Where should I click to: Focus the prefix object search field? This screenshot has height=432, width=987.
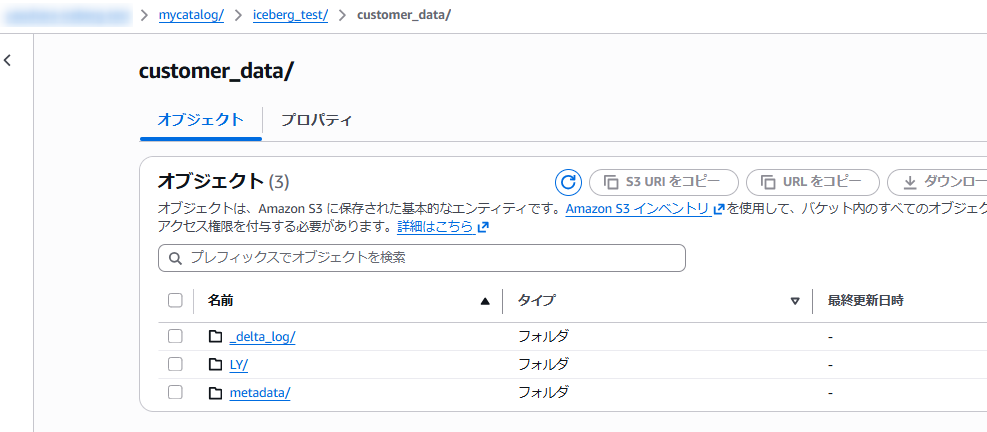coord(430,258)
